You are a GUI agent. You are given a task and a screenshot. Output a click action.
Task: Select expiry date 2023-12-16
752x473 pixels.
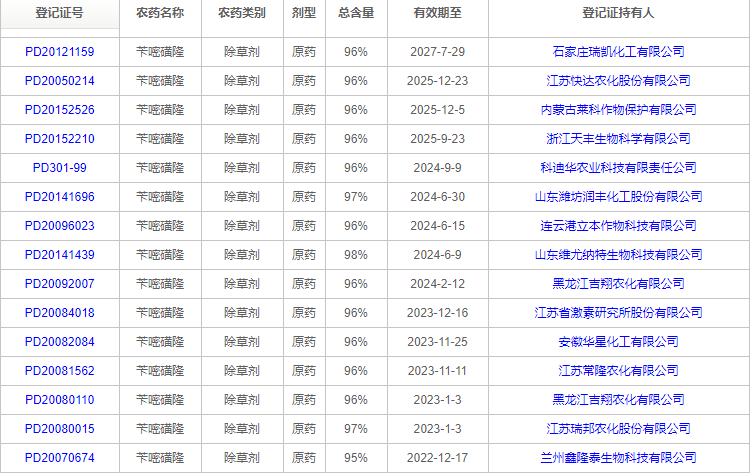(437, 313)
